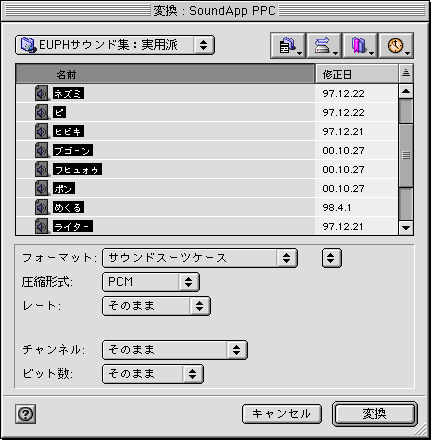Click the 00.10.27 date in ブゴーン row
431x440 pixels.
(x=343, y=151)
